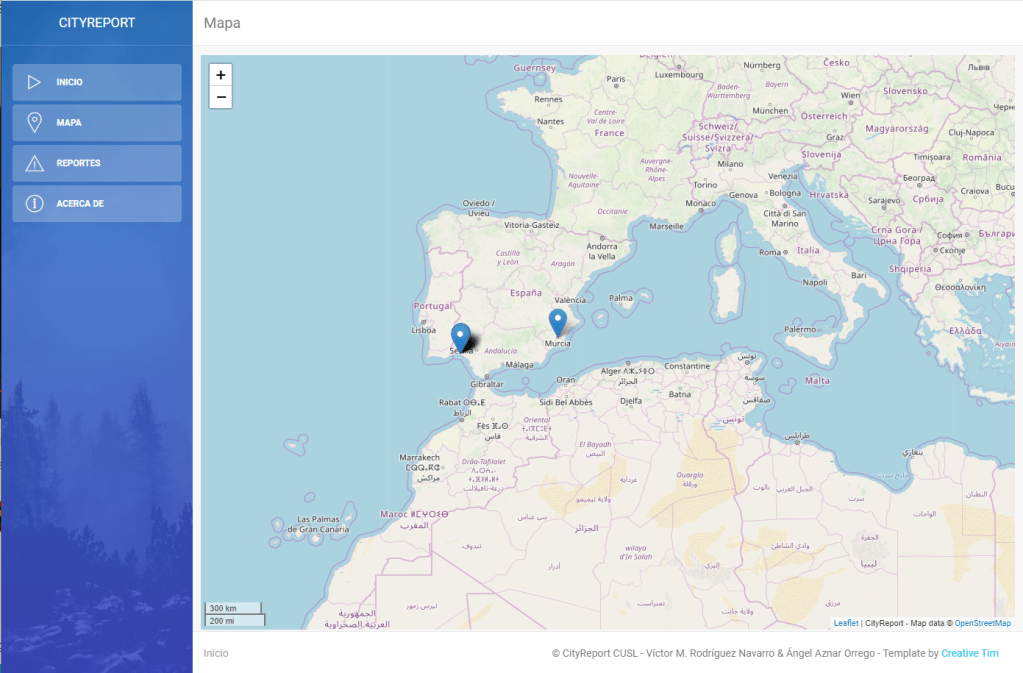1023x673 pixels.
Task: Zoom in with the map plus button
Action: point(221,75)
